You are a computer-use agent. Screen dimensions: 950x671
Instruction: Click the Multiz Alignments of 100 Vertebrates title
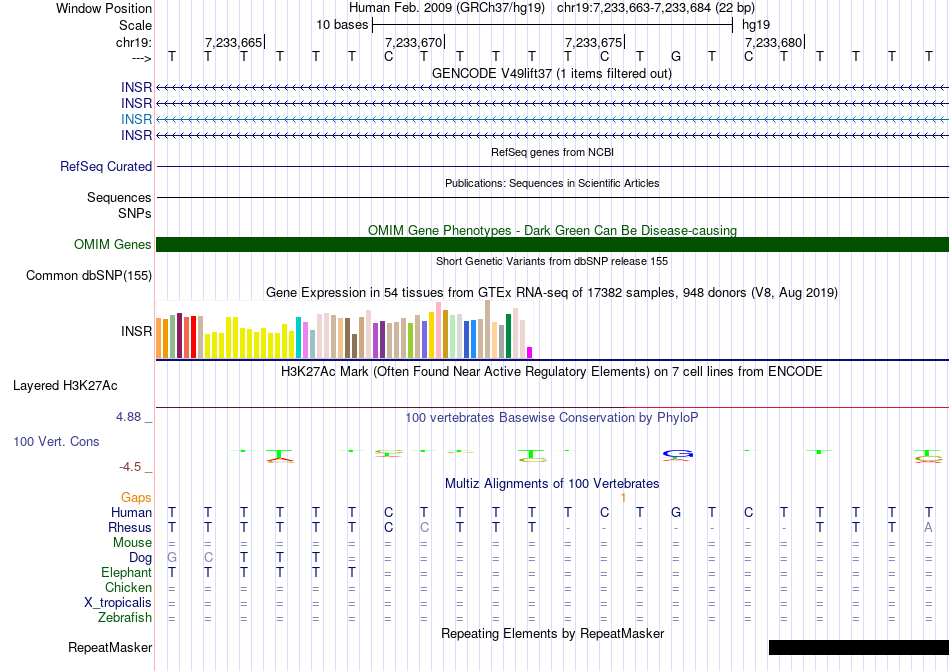[x=552, y=484]
